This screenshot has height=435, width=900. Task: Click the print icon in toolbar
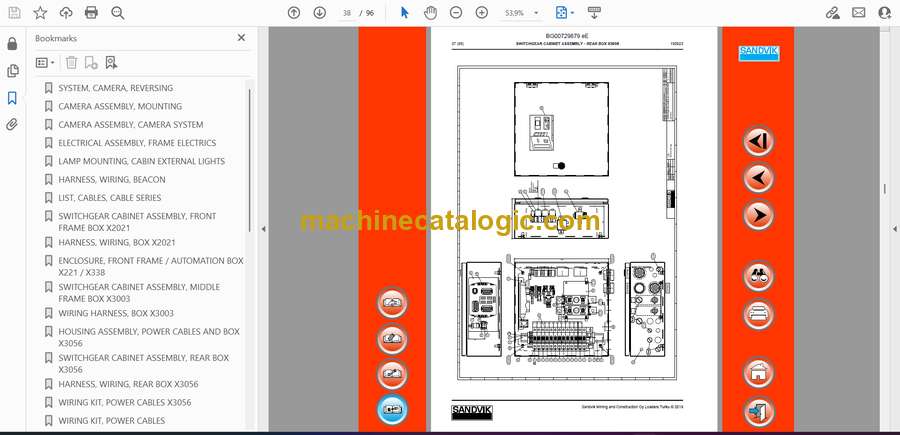[x=91, y=13]
